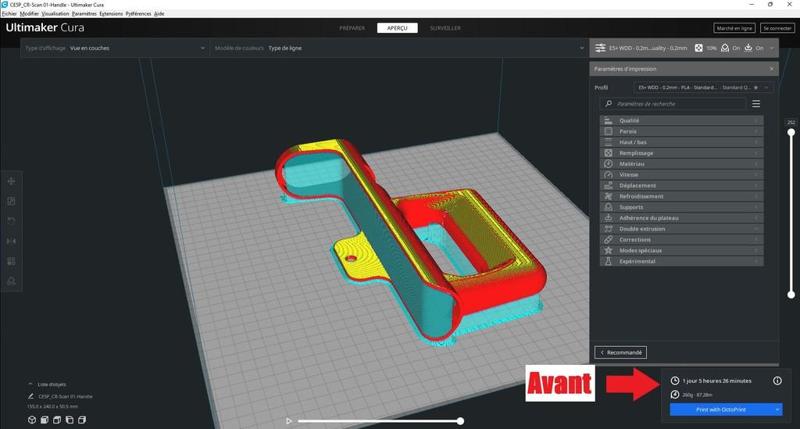The height and width of the screenshot is (429, 800).
Task: Switch to front view cube icon
Action: (44, 420)
